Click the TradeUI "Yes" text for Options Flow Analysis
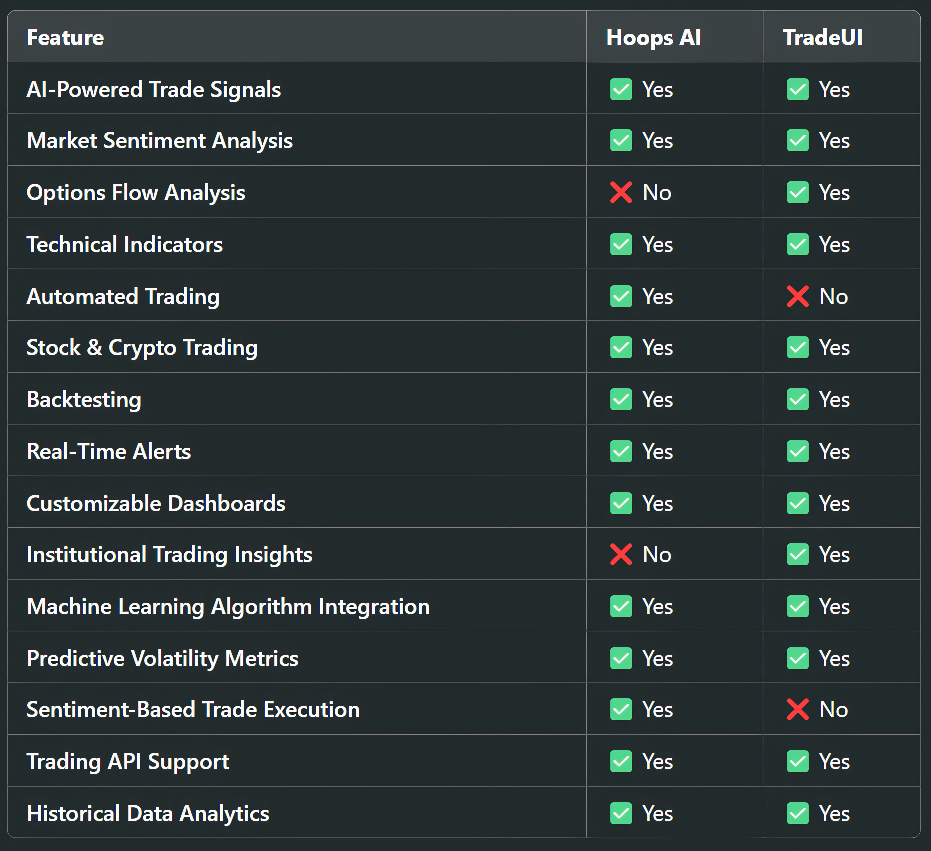Viewport: 931px width, 851px height. [834, 193]
